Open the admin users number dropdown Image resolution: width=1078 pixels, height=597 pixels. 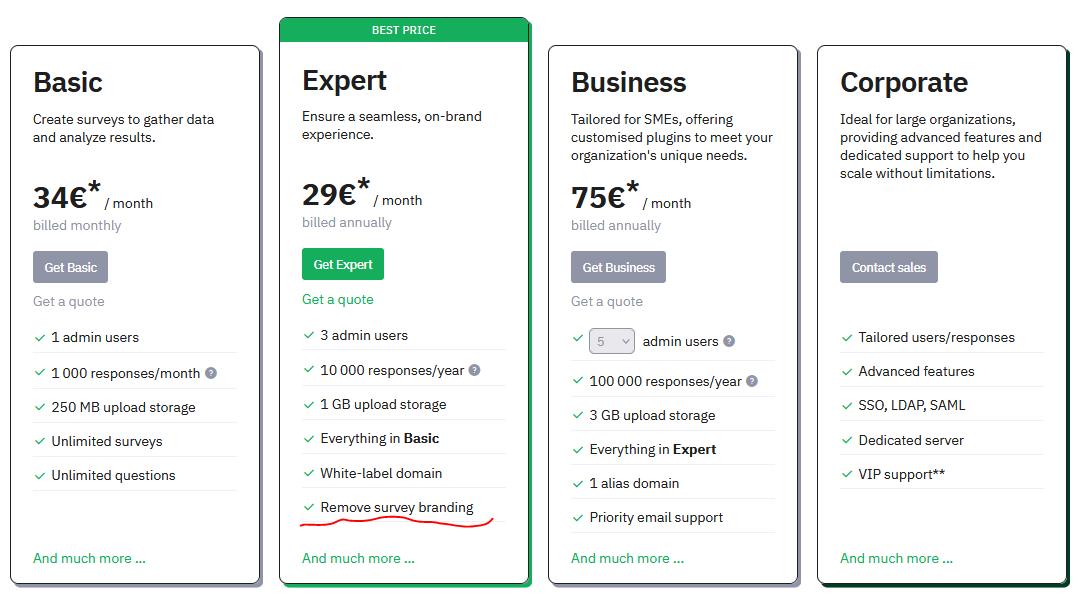[612, 341]
